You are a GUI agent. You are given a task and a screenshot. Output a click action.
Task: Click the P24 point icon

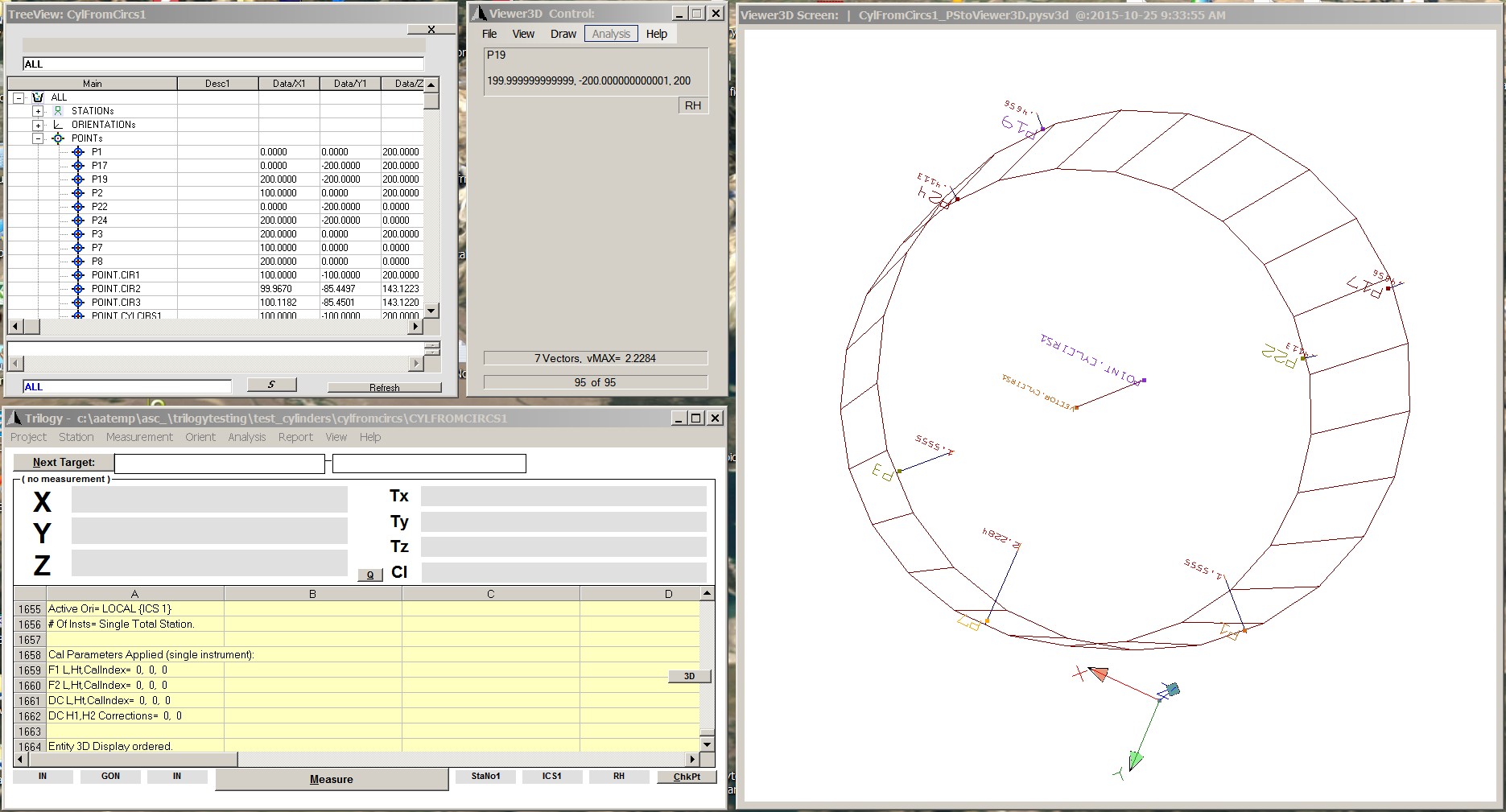click(78, 221)
